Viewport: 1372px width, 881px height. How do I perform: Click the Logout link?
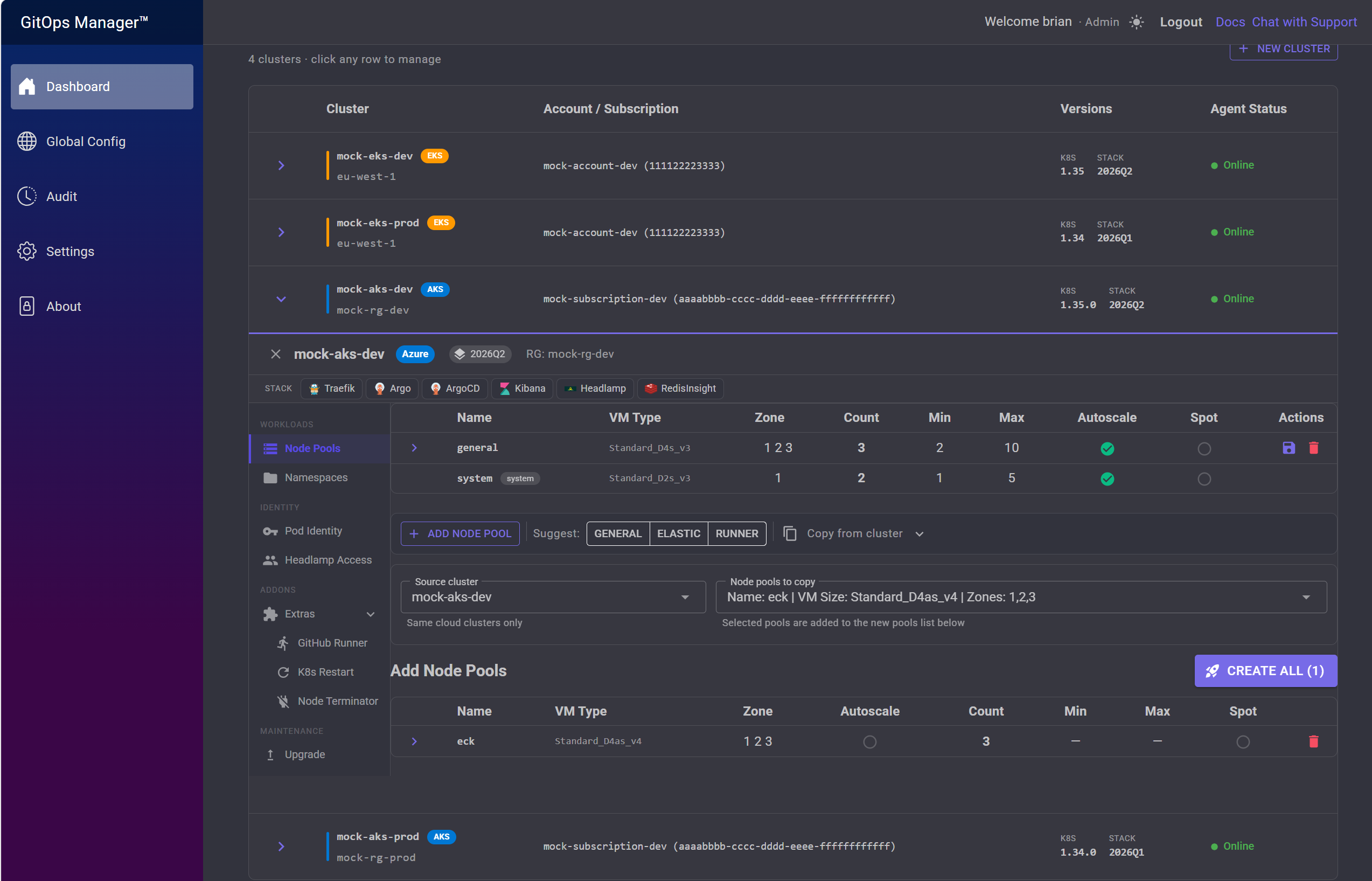click(1180, 22)
